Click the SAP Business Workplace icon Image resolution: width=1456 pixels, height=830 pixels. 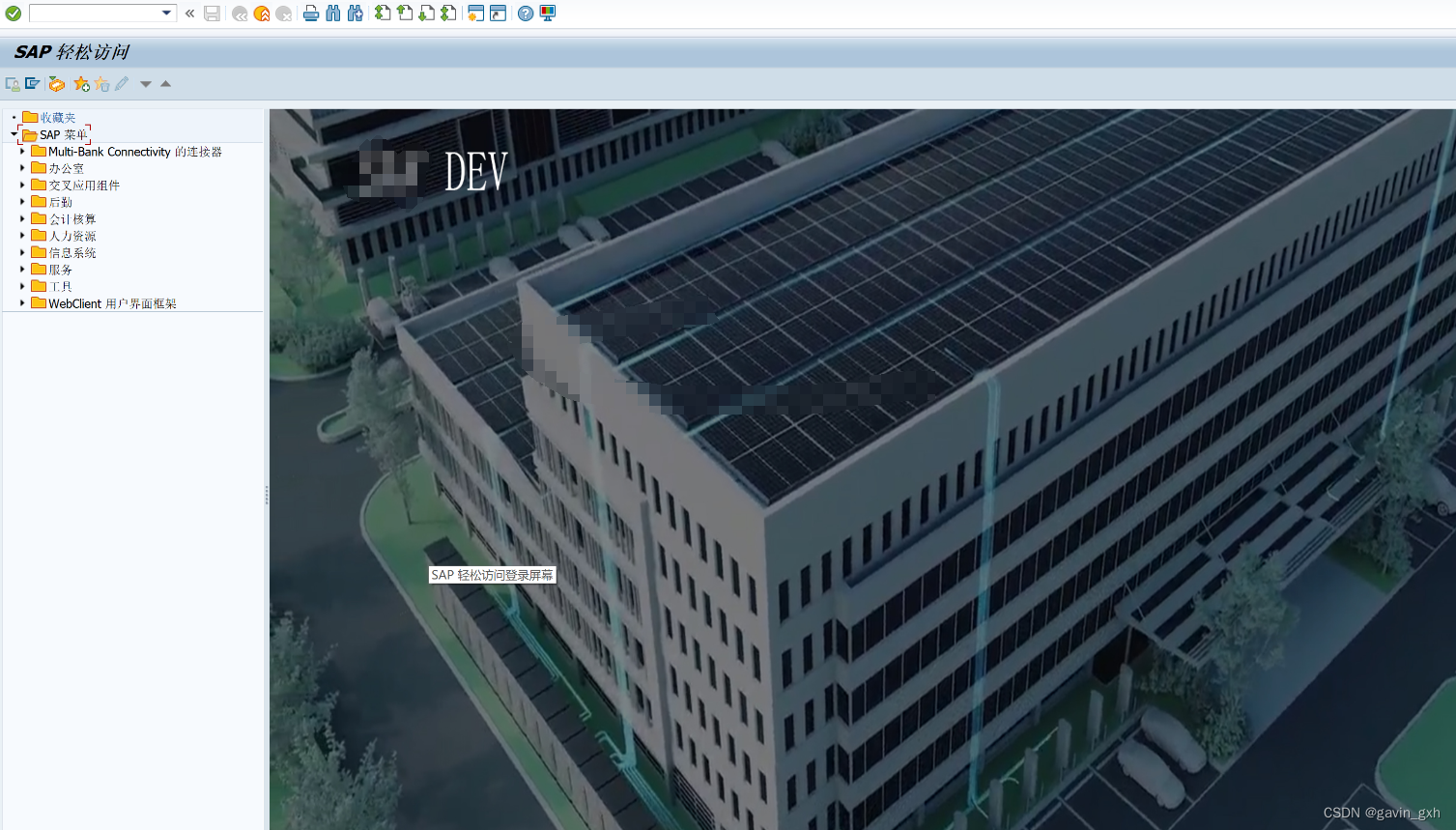pyautogui.click(x=57, y=84)
